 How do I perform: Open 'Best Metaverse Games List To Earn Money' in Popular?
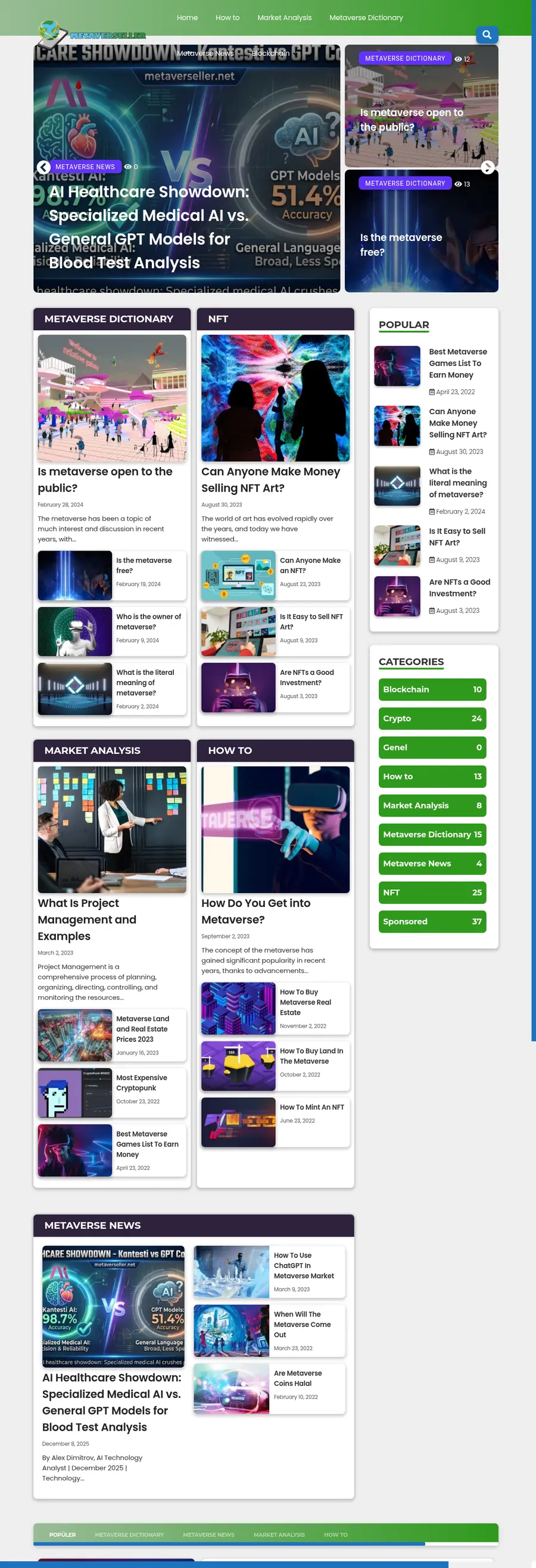coord(458,364)
